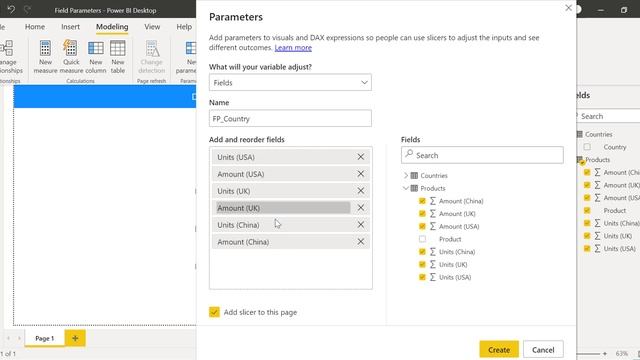This screenshot has width=640, height=360.
Task: Uncheck Units (China) in dialog fields
Action: [x=422, y=252]
